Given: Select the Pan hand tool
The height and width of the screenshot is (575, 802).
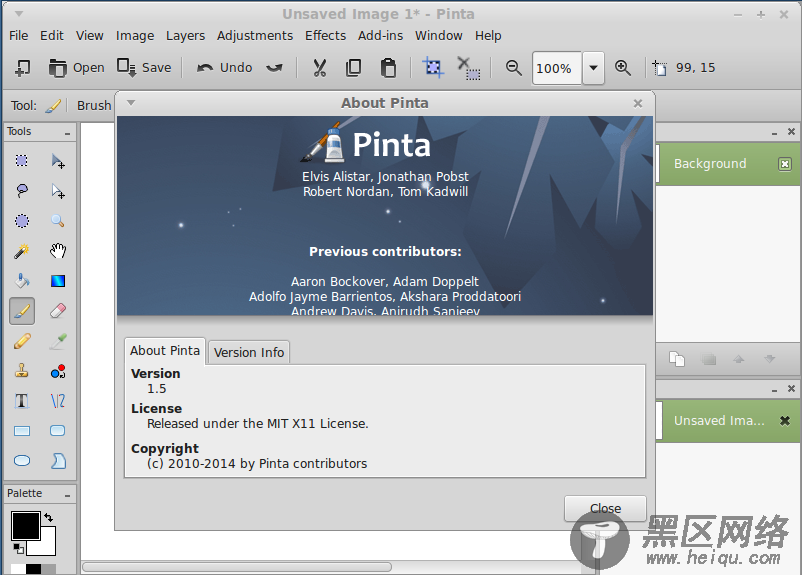Looking at the screenshot, I should pos(58,251).
